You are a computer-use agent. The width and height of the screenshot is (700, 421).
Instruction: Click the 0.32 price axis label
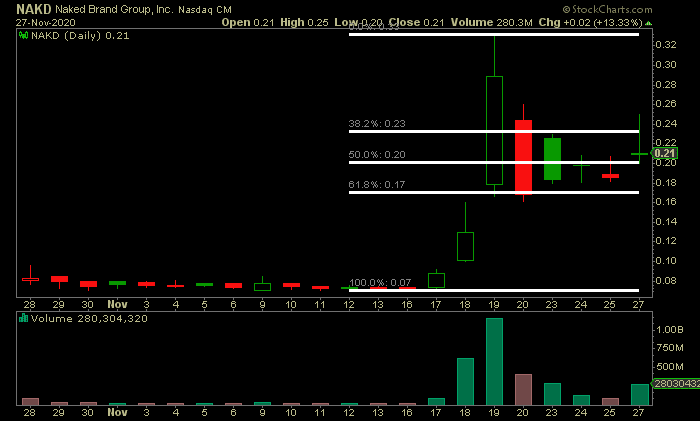[666, 45]
